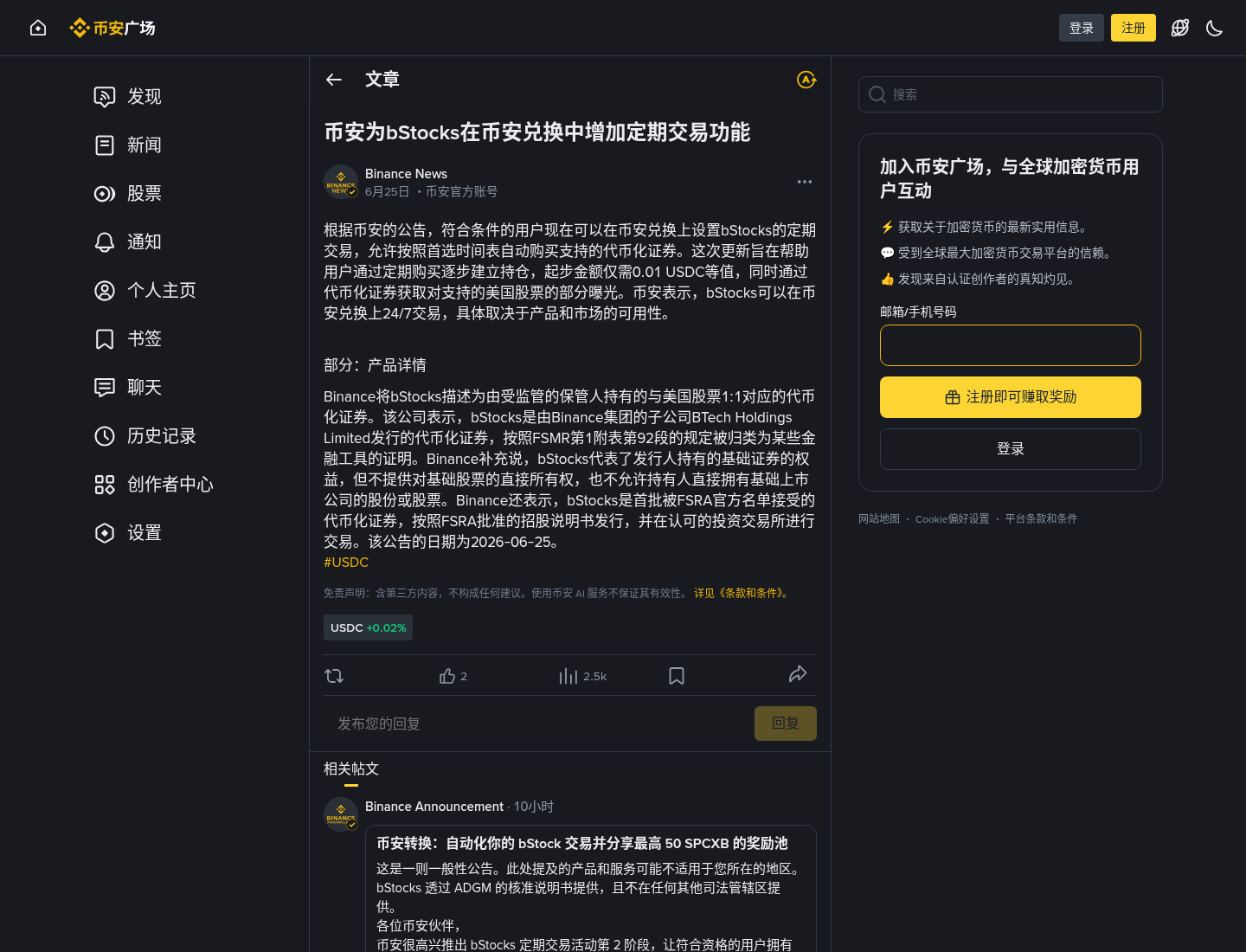Open related post 币安转换 bStock title
Viewport: 1246px width, 952px height.
(x=582, y=844)
